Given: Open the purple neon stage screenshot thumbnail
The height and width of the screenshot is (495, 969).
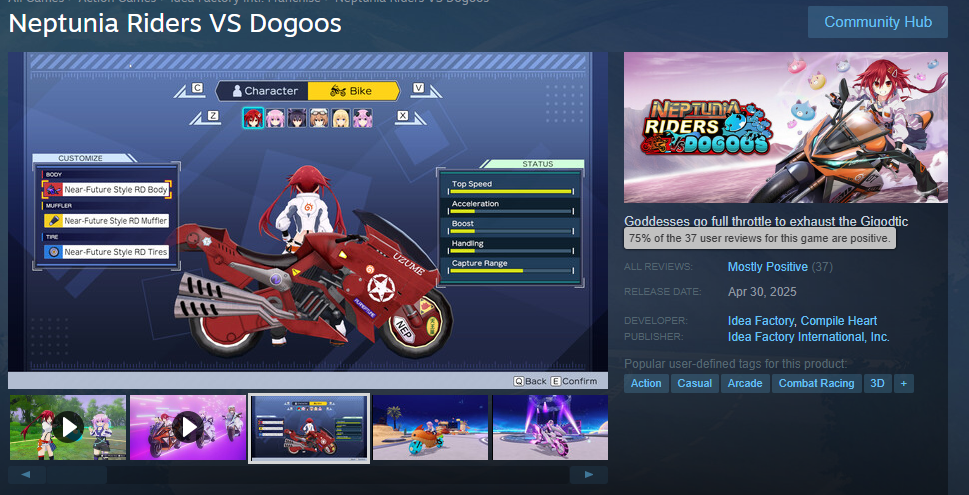Looking at the screenshot, I should [x=550, y=428].
